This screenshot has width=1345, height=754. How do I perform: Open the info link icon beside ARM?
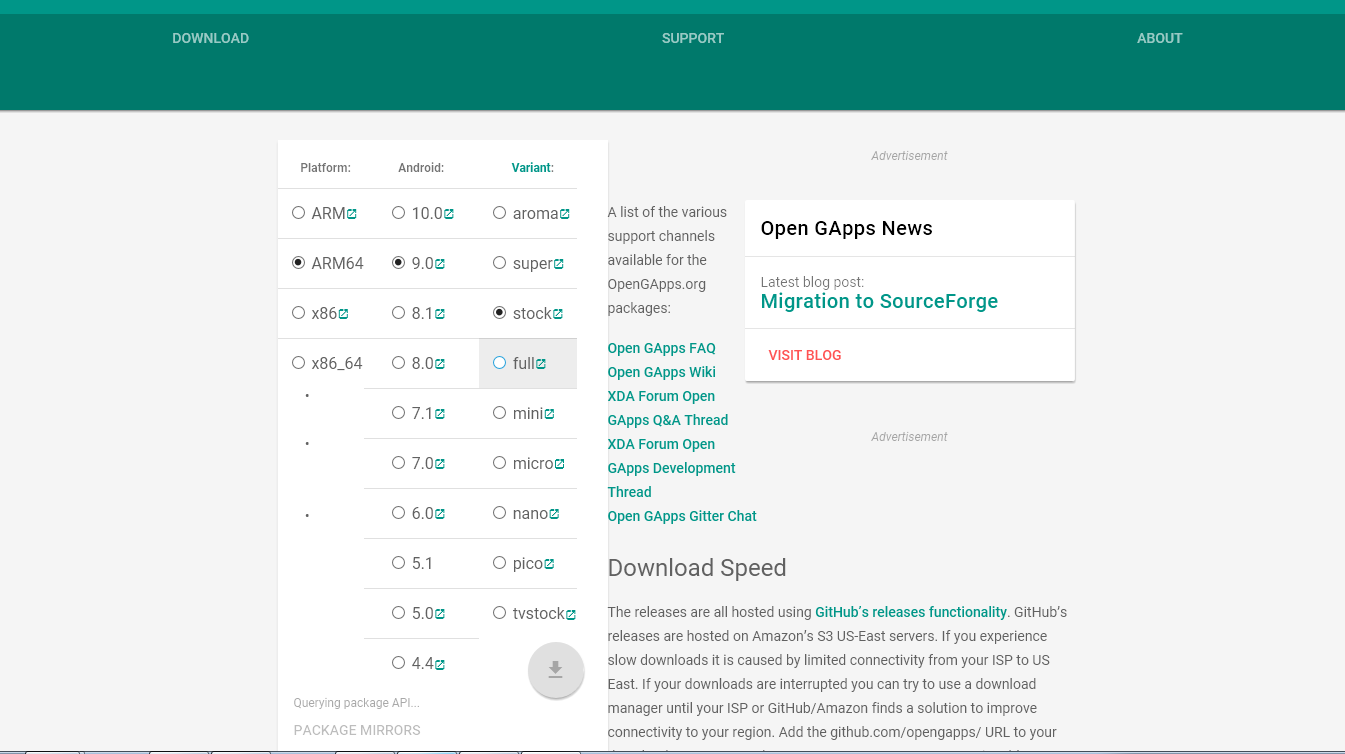(352, 214)
